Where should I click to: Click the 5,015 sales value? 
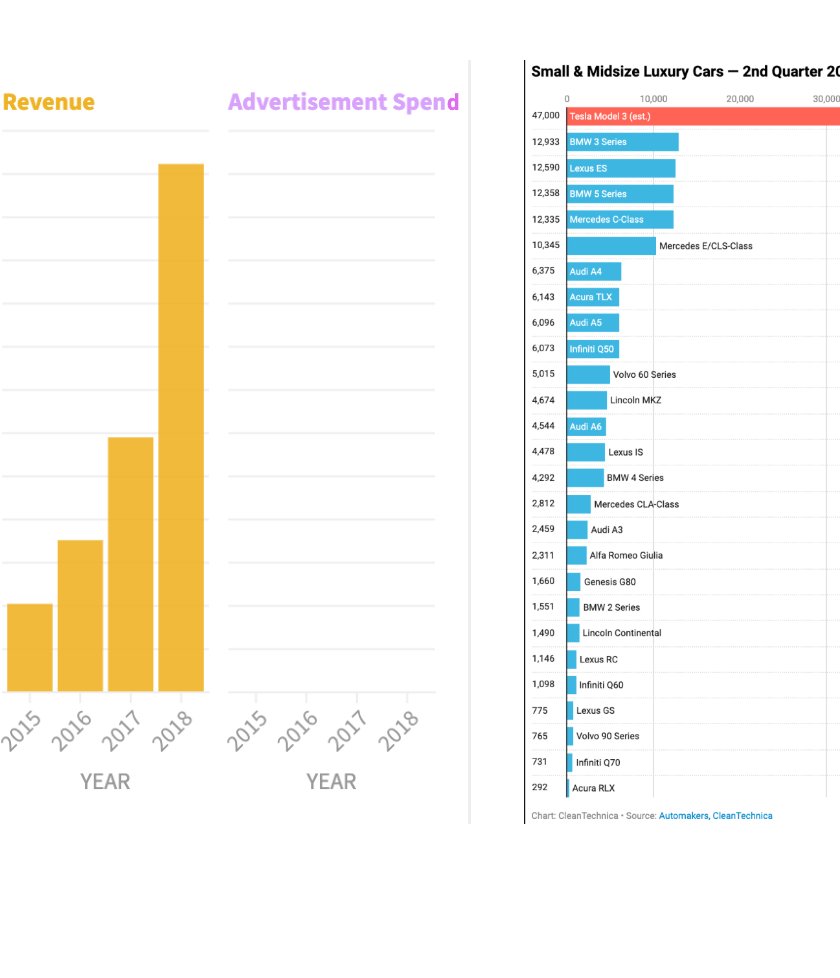543,374
